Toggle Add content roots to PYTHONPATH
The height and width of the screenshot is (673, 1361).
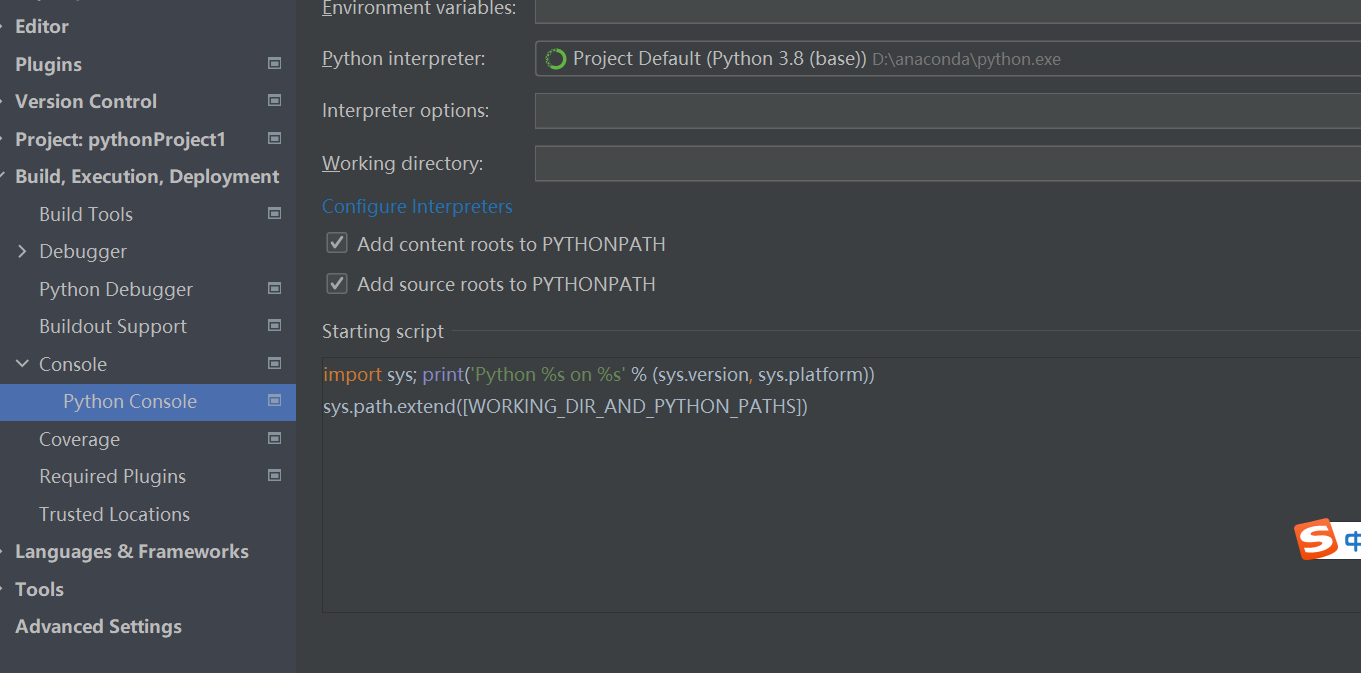pyautogui.click(x=337, y=243)
